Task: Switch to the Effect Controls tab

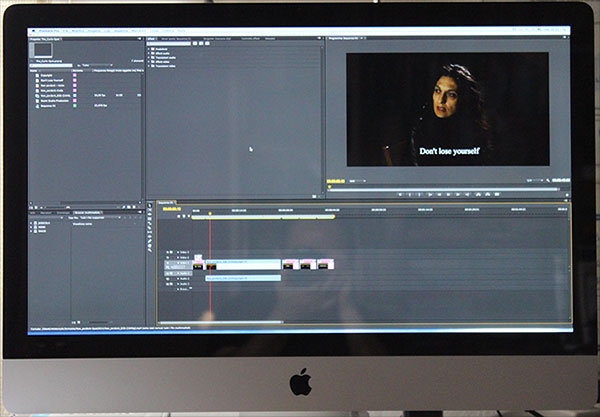Action: point(251,39)
